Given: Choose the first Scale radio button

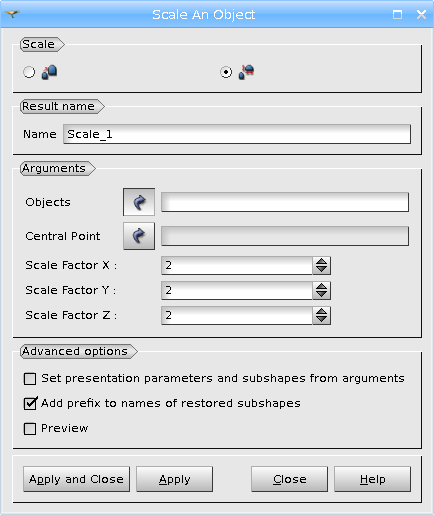Looking at the screenshot, I should click(29, 72).
